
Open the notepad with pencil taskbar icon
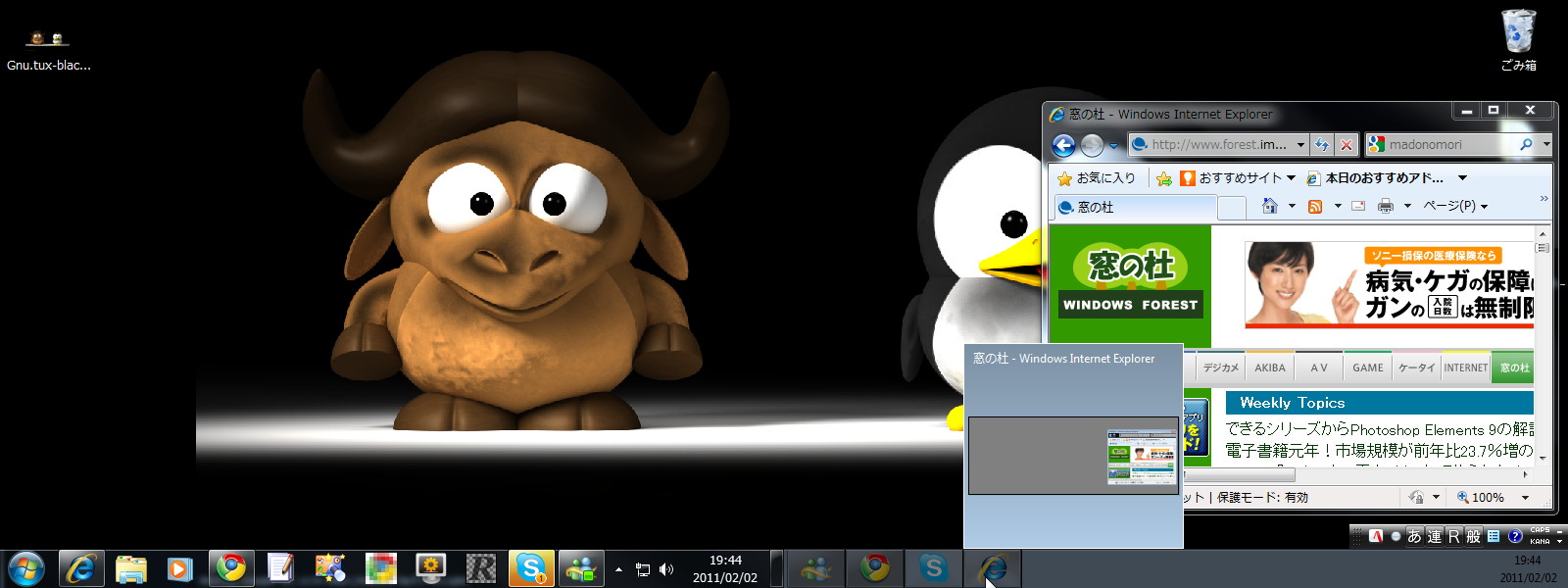[280, 568]
